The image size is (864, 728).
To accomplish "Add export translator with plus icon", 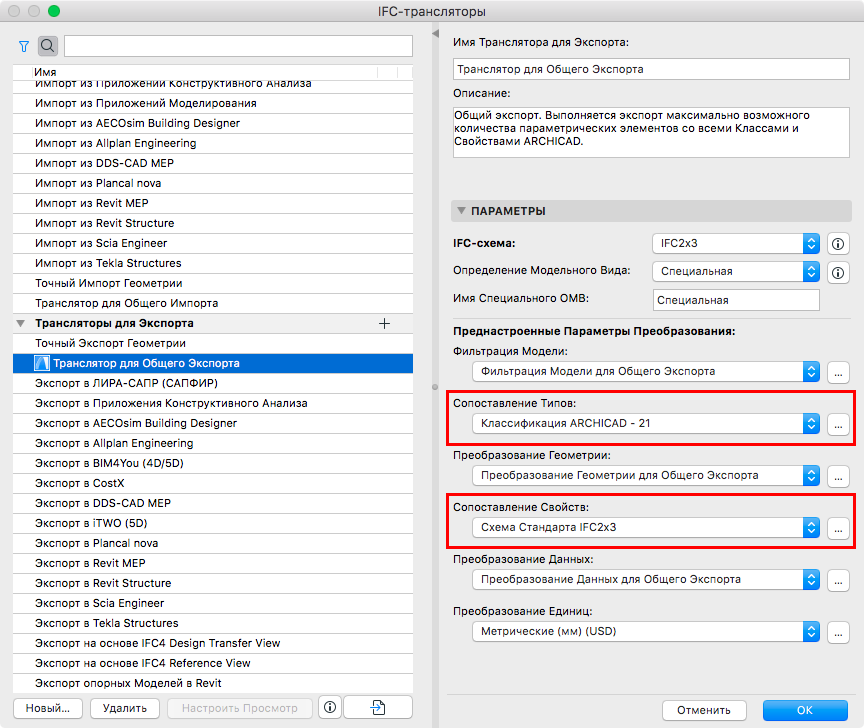I will [x=385, y=323].
